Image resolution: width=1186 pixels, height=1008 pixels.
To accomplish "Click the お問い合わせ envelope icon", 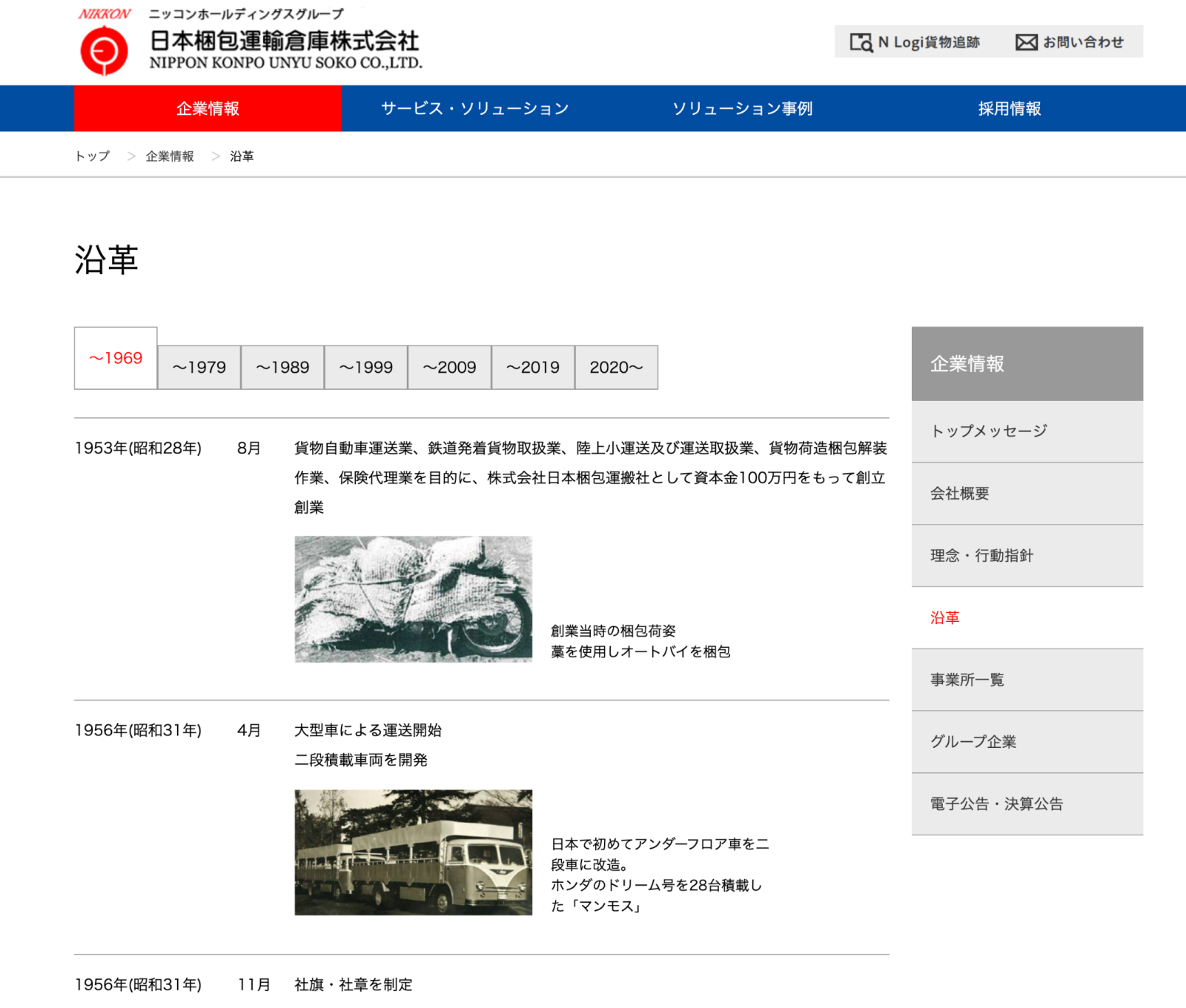I will pos(1026,42).
